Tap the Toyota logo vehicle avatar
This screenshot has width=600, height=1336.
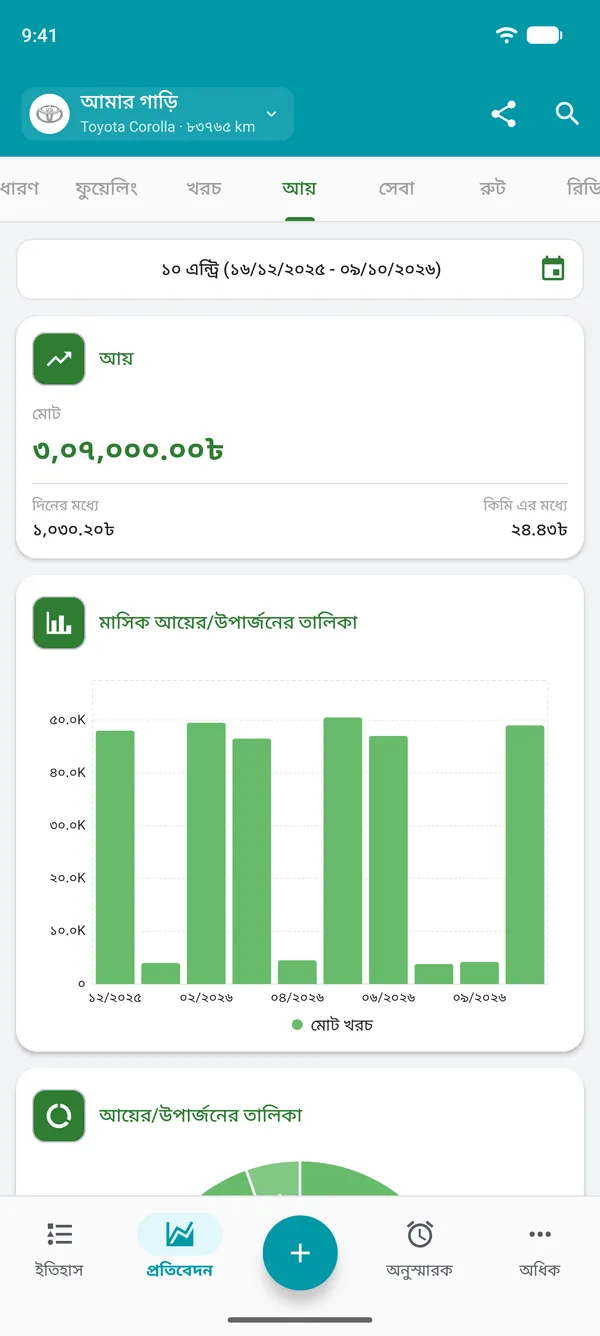point(47,114)
